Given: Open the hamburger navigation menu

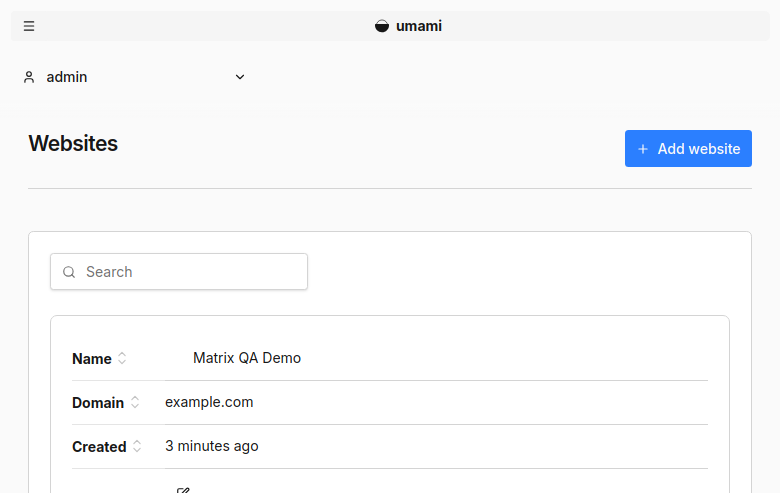Looking at the screenshot, I should point(29,26).
